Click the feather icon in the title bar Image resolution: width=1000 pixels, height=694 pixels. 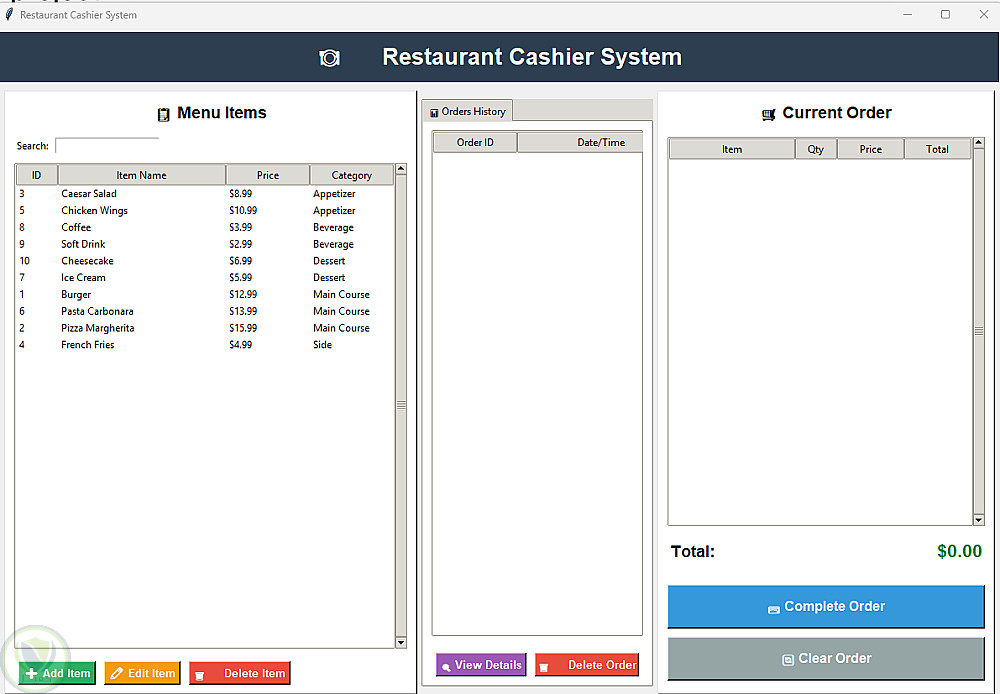[9, 14]
